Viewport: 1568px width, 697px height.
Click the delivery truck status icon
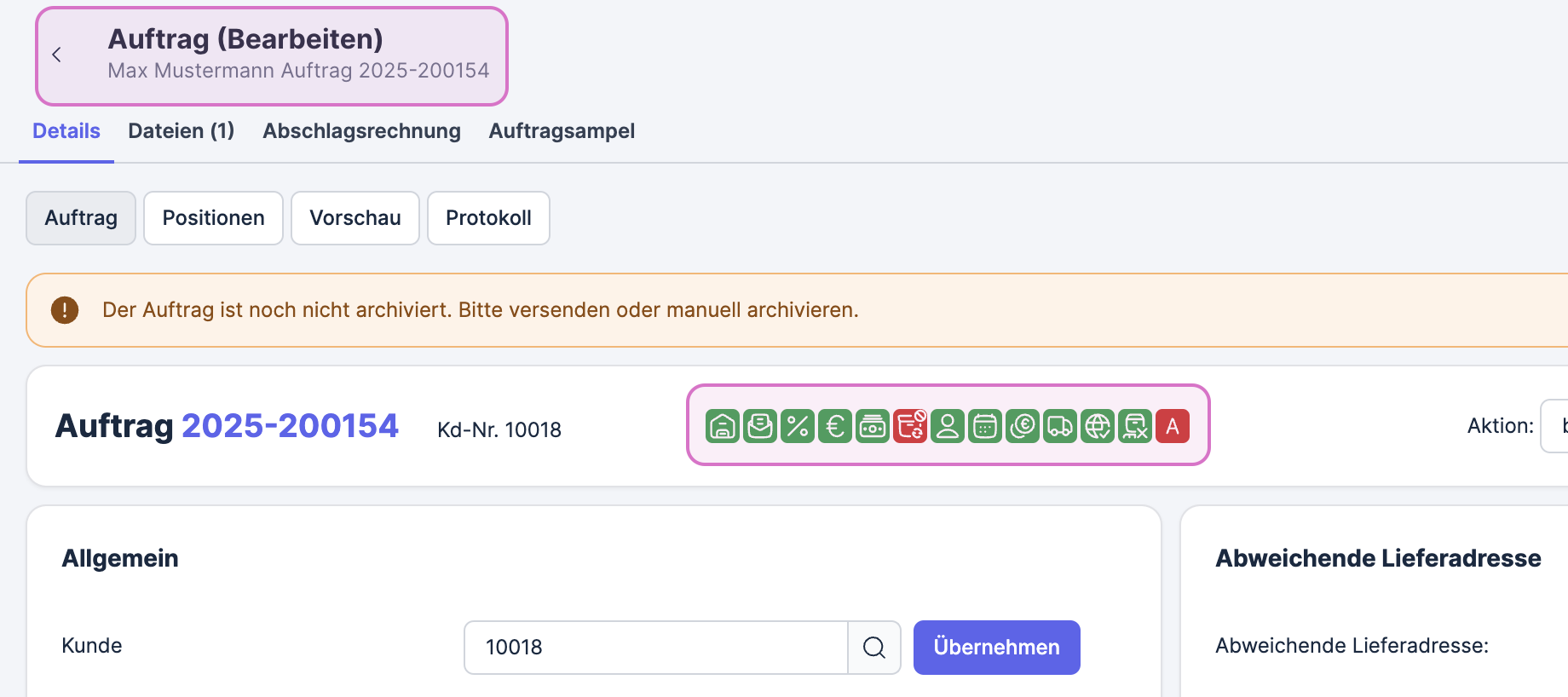click(x=1060, y=426)
